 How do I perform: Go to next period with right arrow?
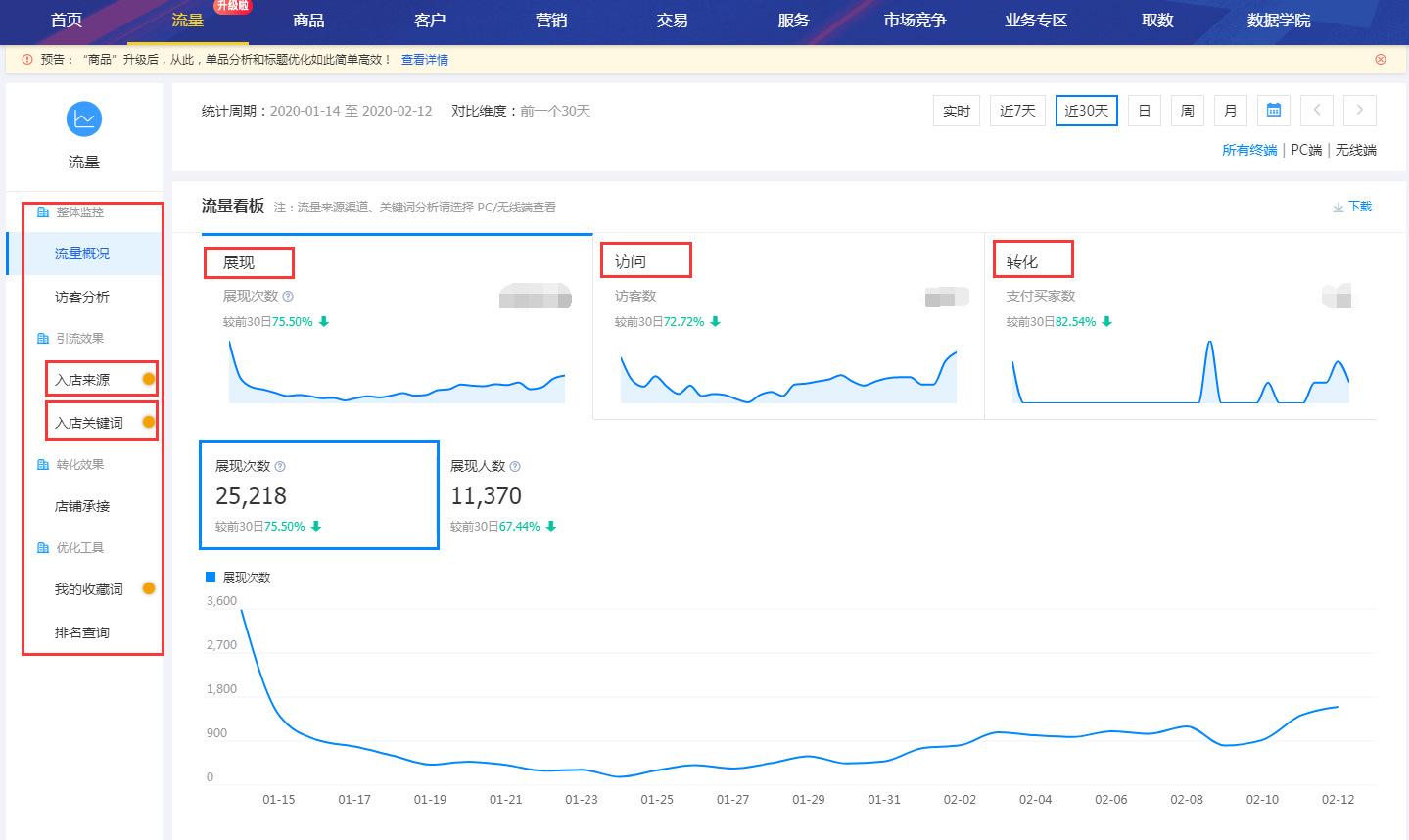click(x=1360, y=111)
